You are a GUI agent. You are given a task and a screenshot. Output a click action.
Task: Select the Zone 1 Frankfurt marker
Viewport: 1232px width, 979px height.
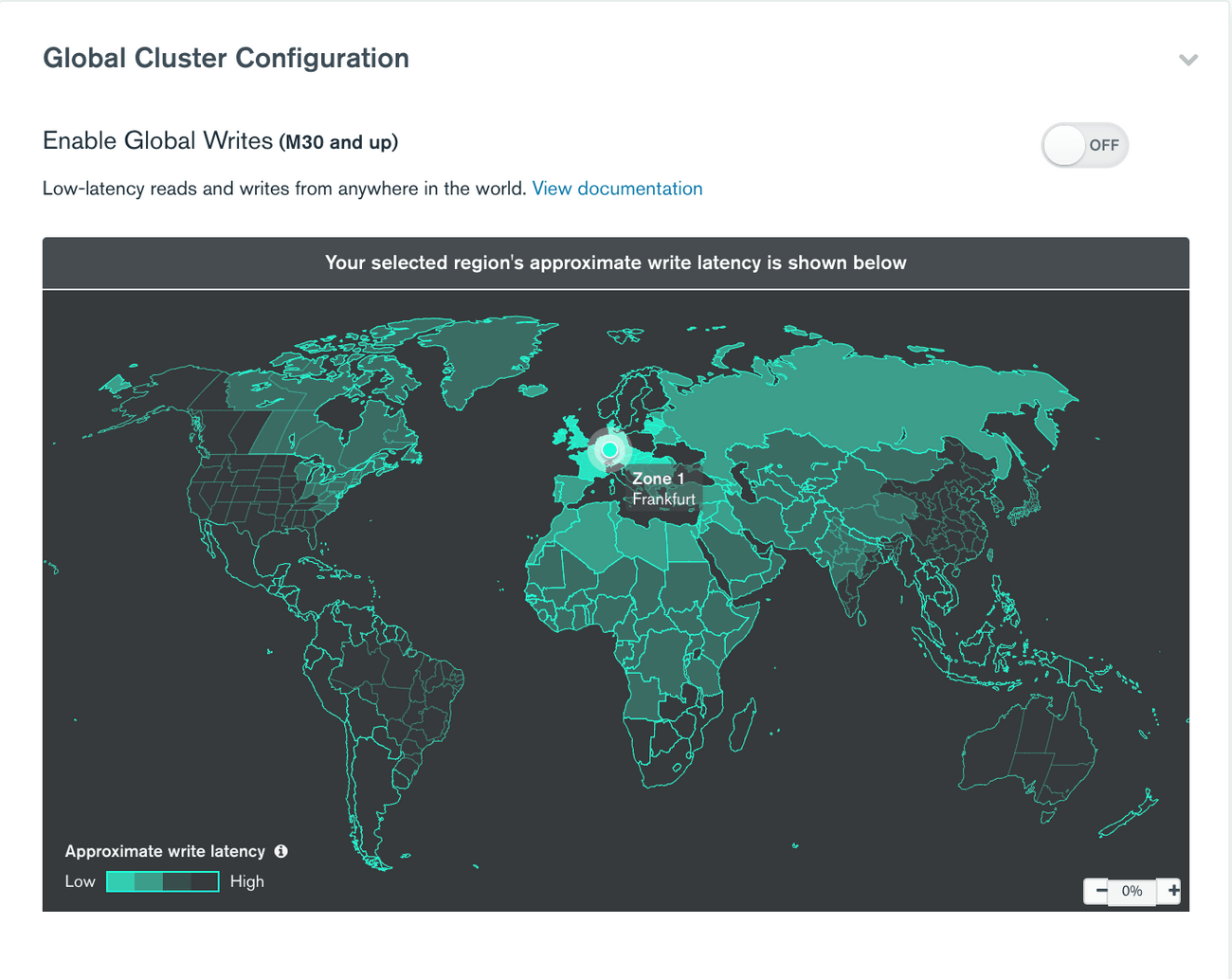[x=609, y=450]
